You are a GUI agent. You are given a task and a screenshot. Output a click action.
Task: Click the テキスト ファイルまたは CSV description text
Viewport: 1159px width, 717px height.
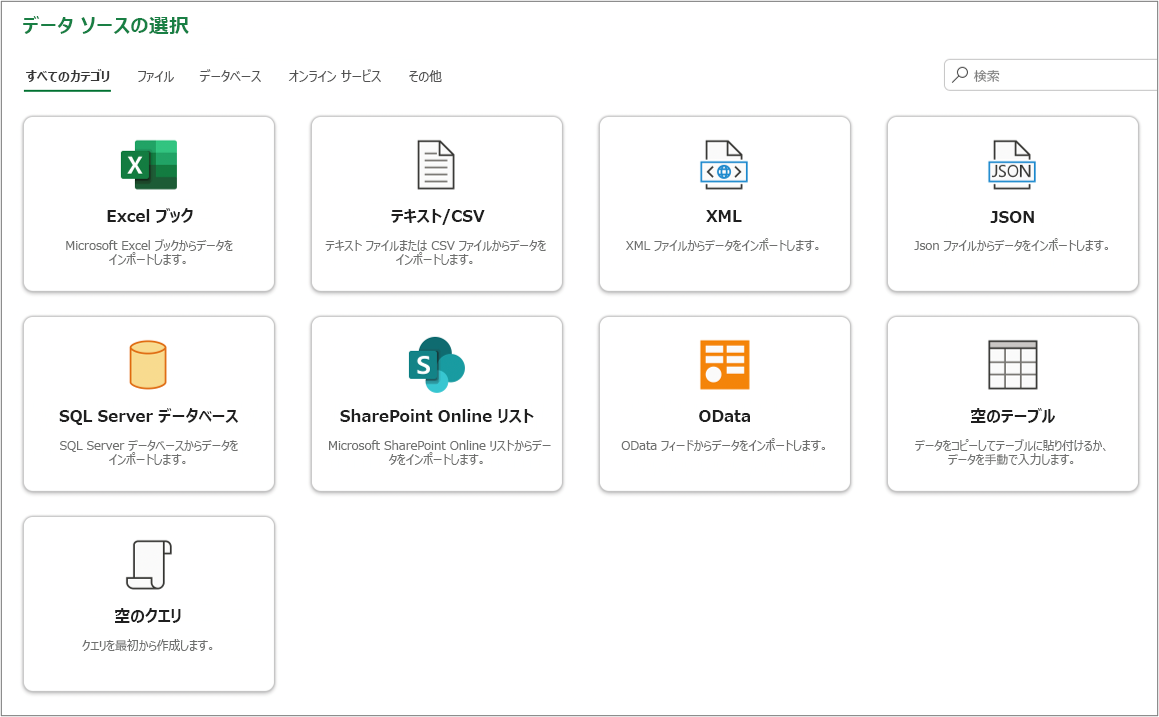pyautogui.click(x=435, y=252)
